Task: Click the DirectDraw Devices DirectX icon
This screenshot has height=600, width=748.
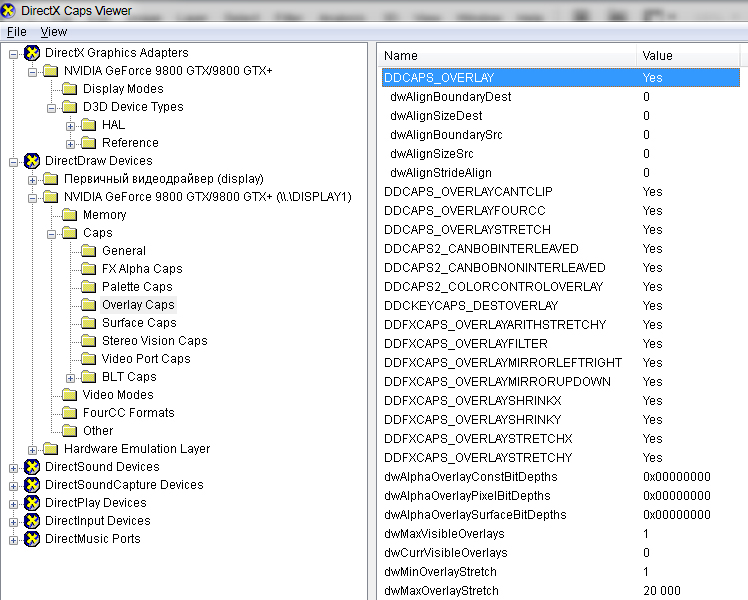Action: click(x=32, y=161)
